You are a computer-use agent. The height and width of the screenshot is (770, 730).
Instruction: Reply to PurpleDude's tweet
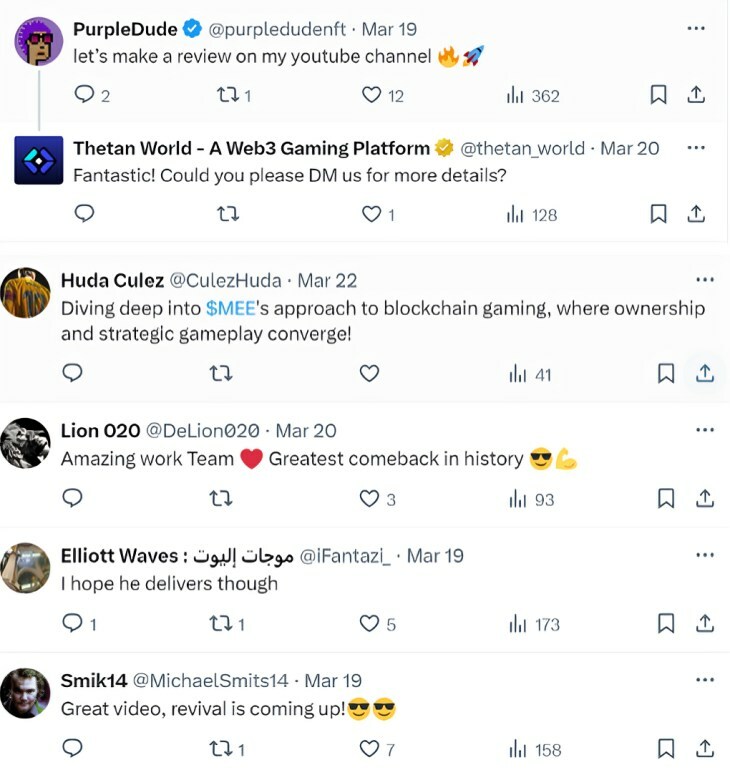tap(85, 95)
